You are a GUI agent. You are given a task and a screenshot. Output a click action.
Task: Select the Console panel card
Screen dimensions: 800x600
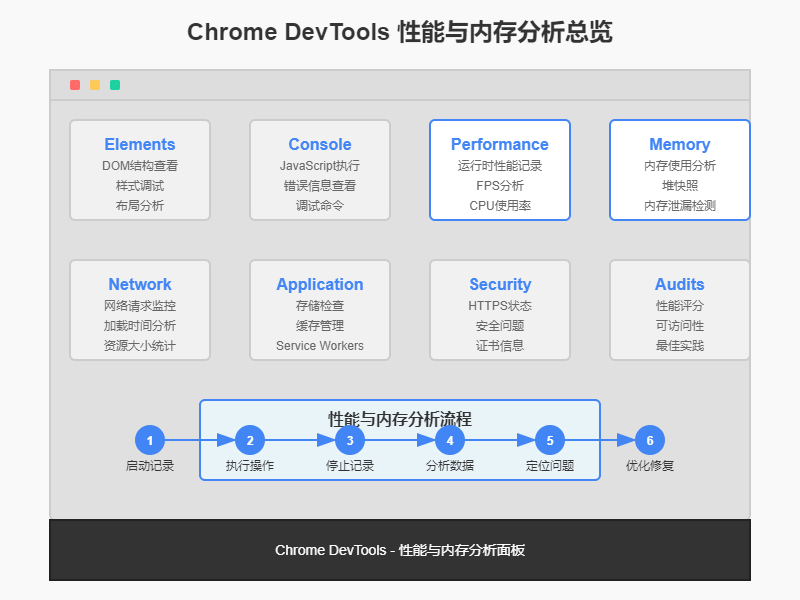(319, 170)
